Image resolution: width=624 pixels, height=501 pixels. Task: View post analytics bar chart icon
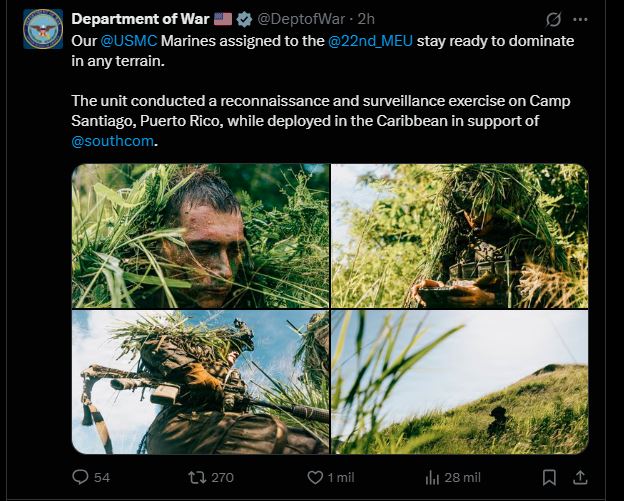click(434, 477)
